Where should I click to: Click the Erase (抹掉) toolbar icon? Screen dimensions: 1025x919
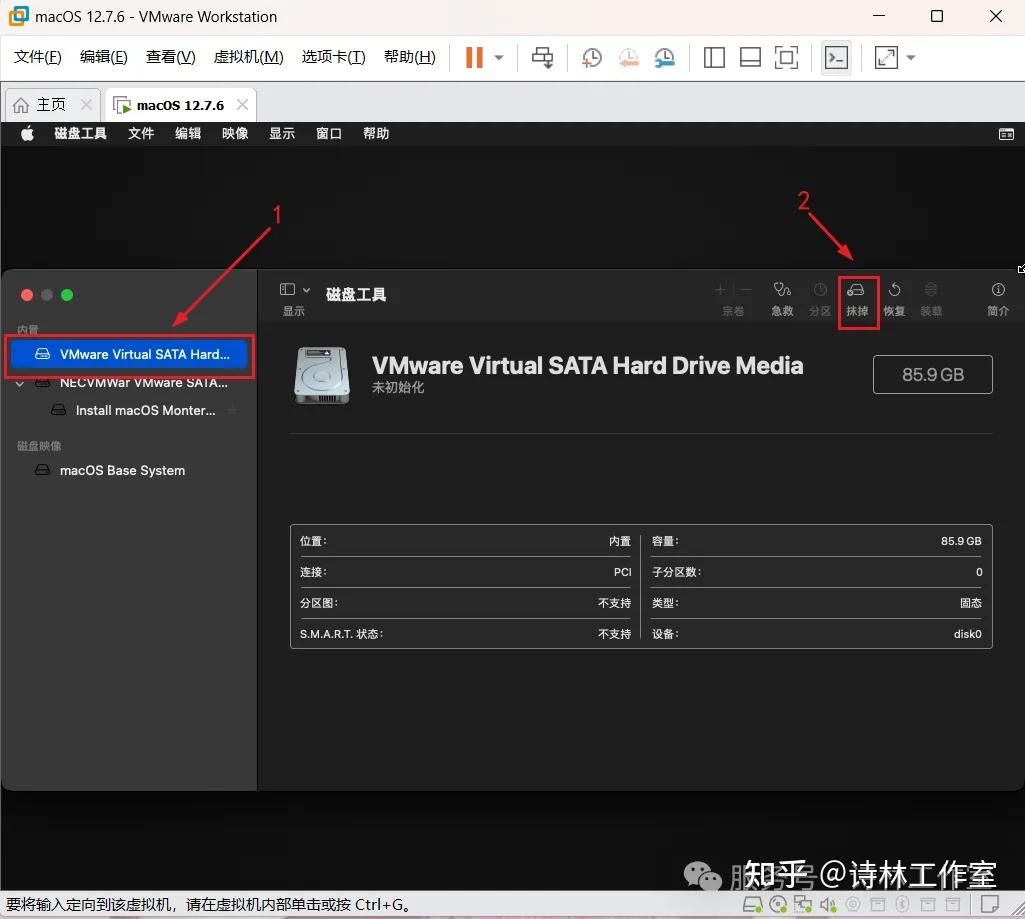pos(856,290)
